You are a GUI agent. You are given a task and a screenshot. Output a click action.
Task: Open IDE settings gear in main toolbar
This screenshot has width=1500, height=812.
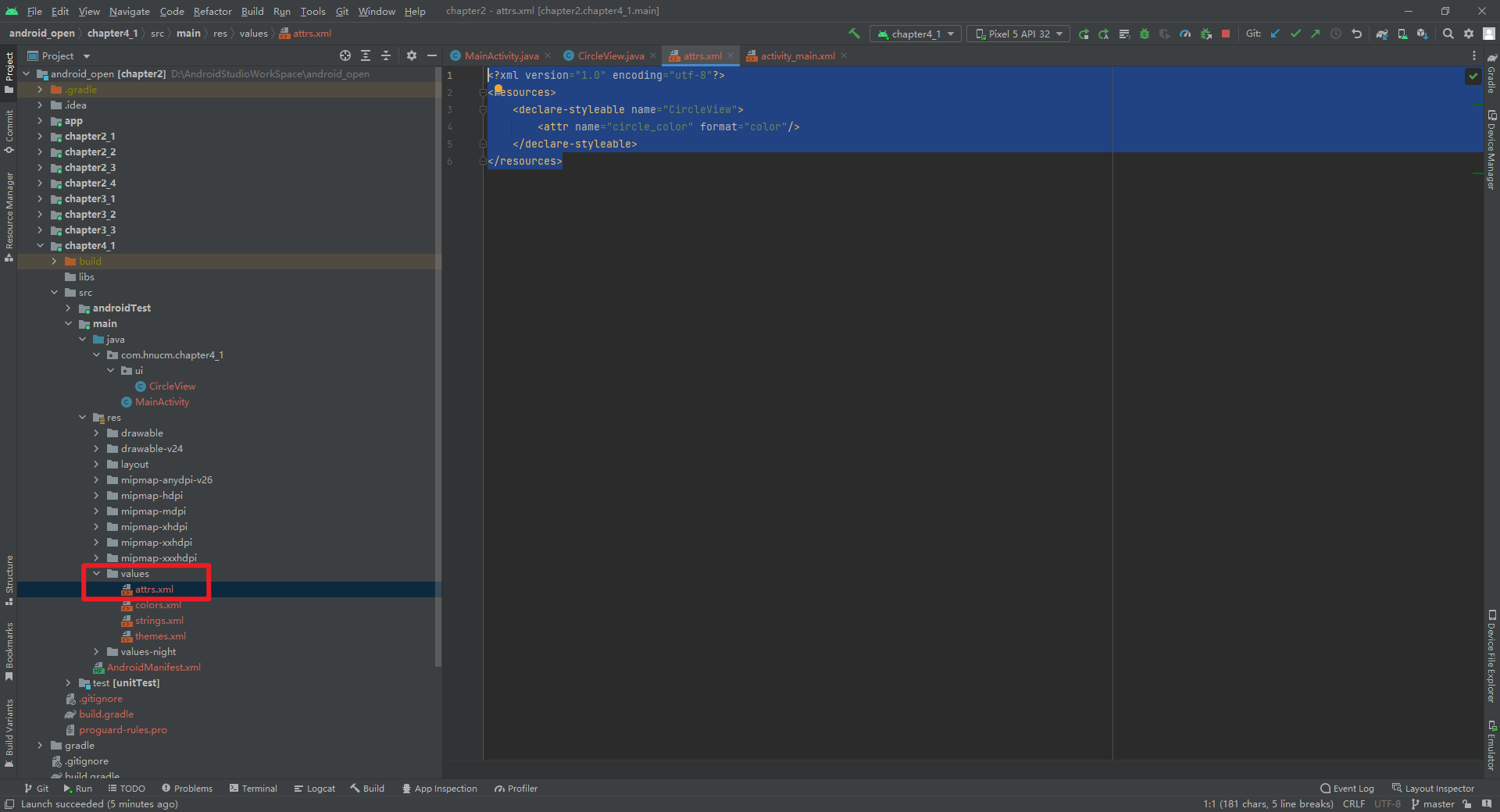pos(1469,34)
